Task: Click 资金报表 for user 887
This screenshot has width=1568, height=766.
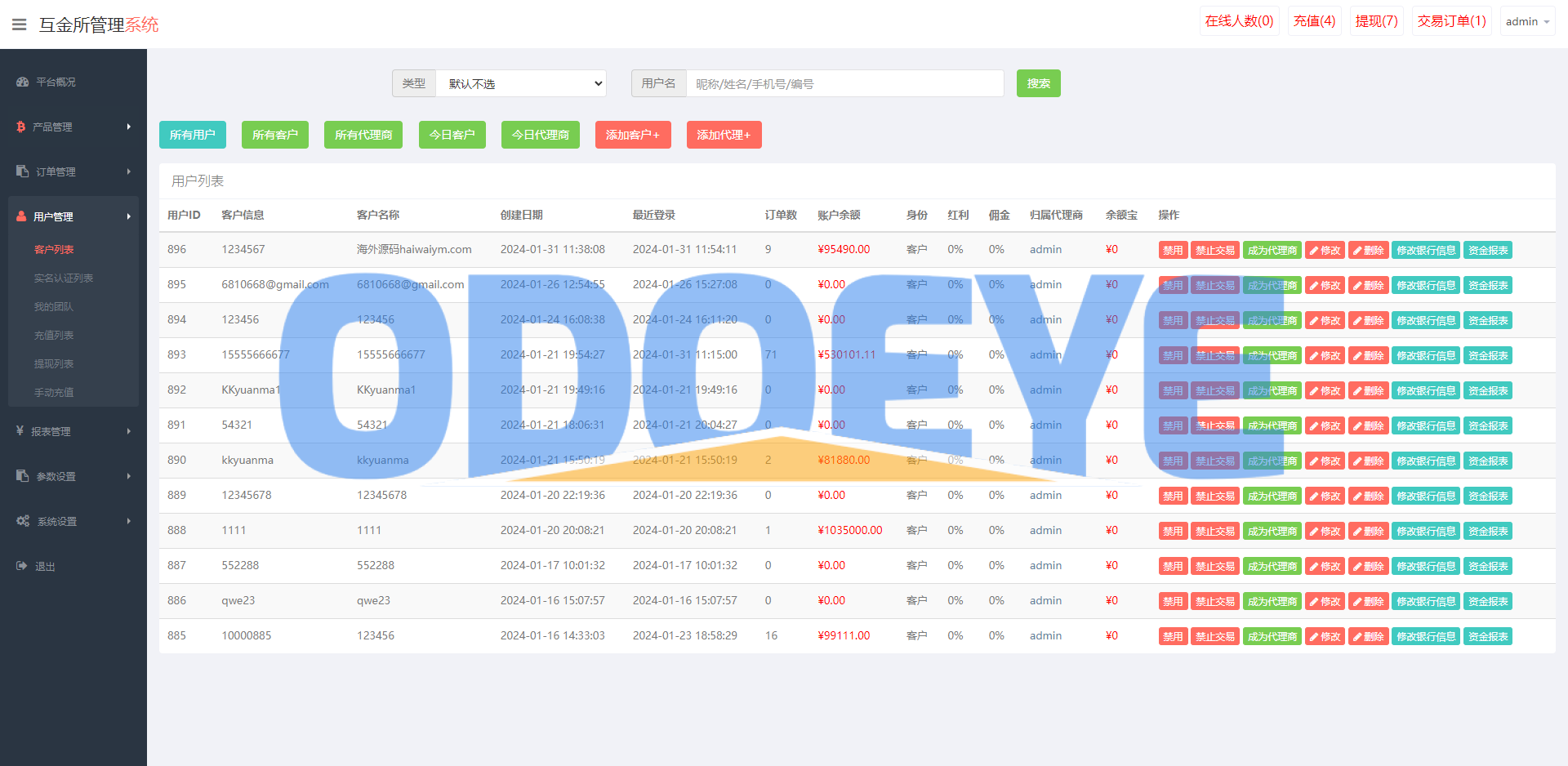Action: [1488, 566]
